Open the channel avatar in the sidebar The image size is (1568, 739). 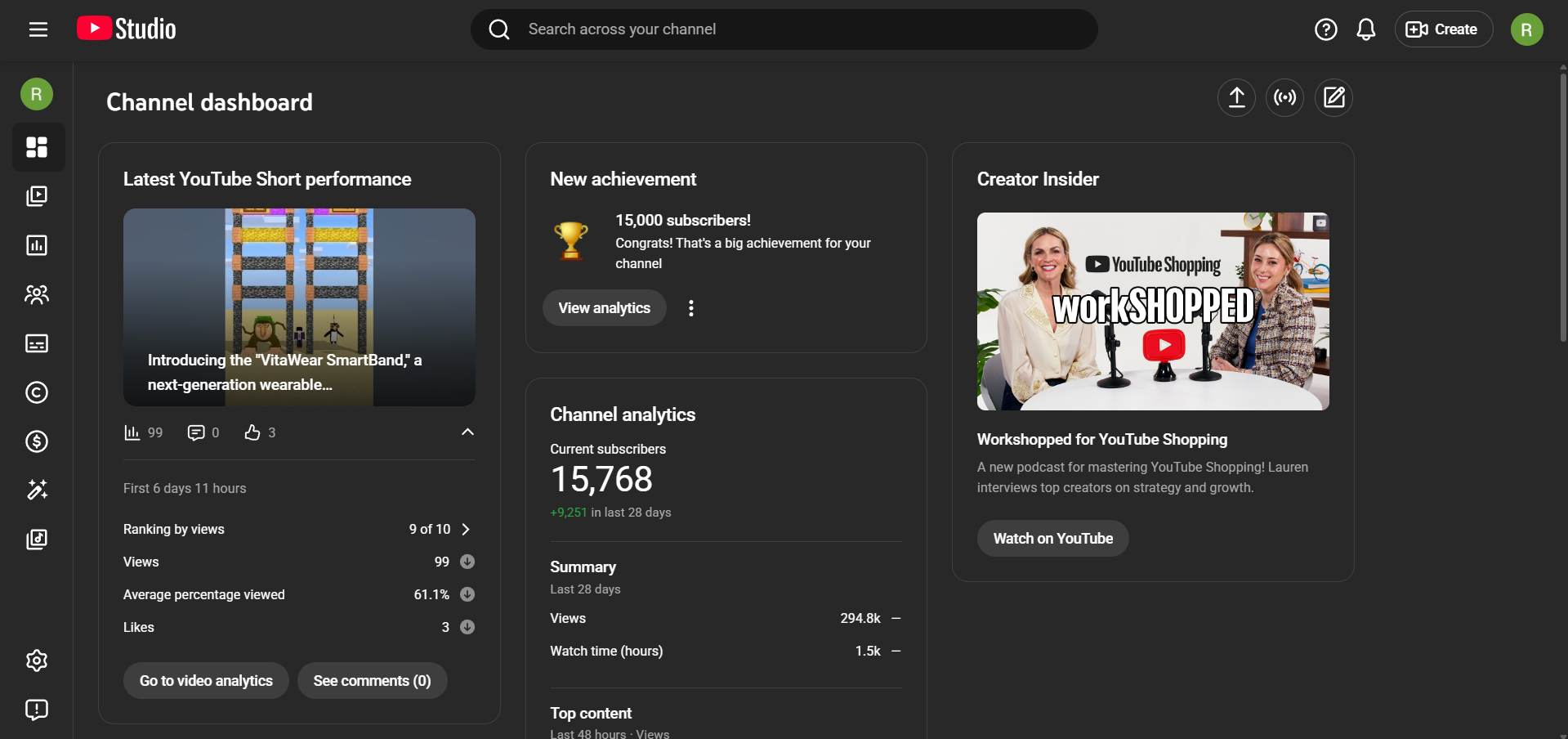(x=37, y=95)
